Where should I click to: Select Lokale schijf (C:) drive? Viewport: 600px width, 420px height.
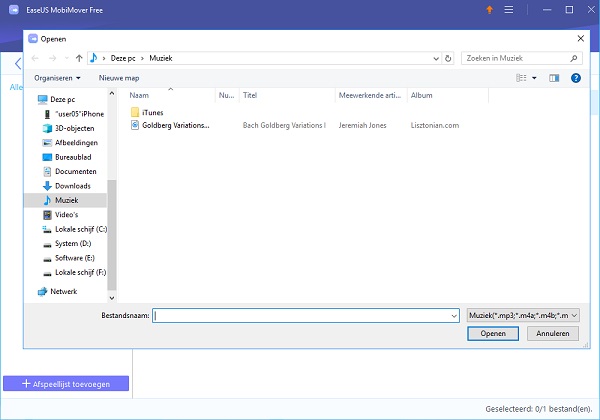click(80, 229)
